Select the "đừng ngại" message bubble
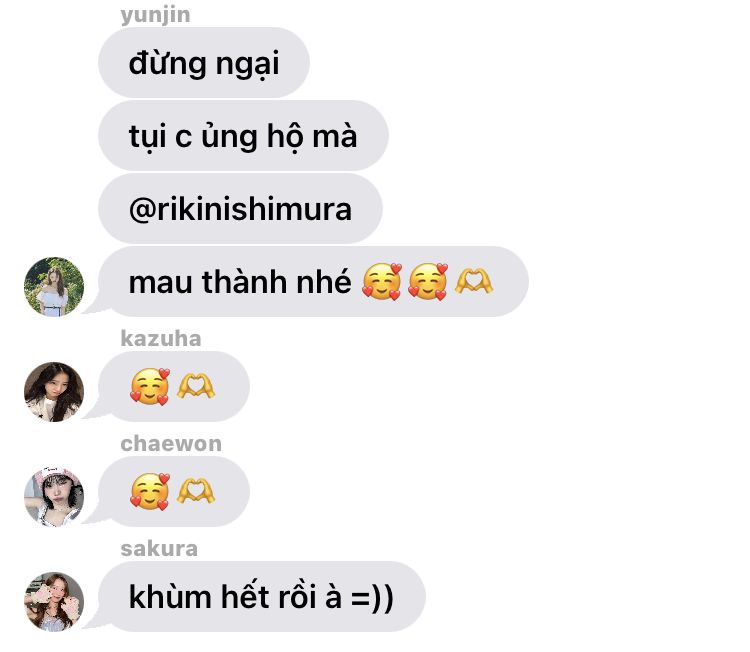750x652 pixels. [x=204, y=63]
